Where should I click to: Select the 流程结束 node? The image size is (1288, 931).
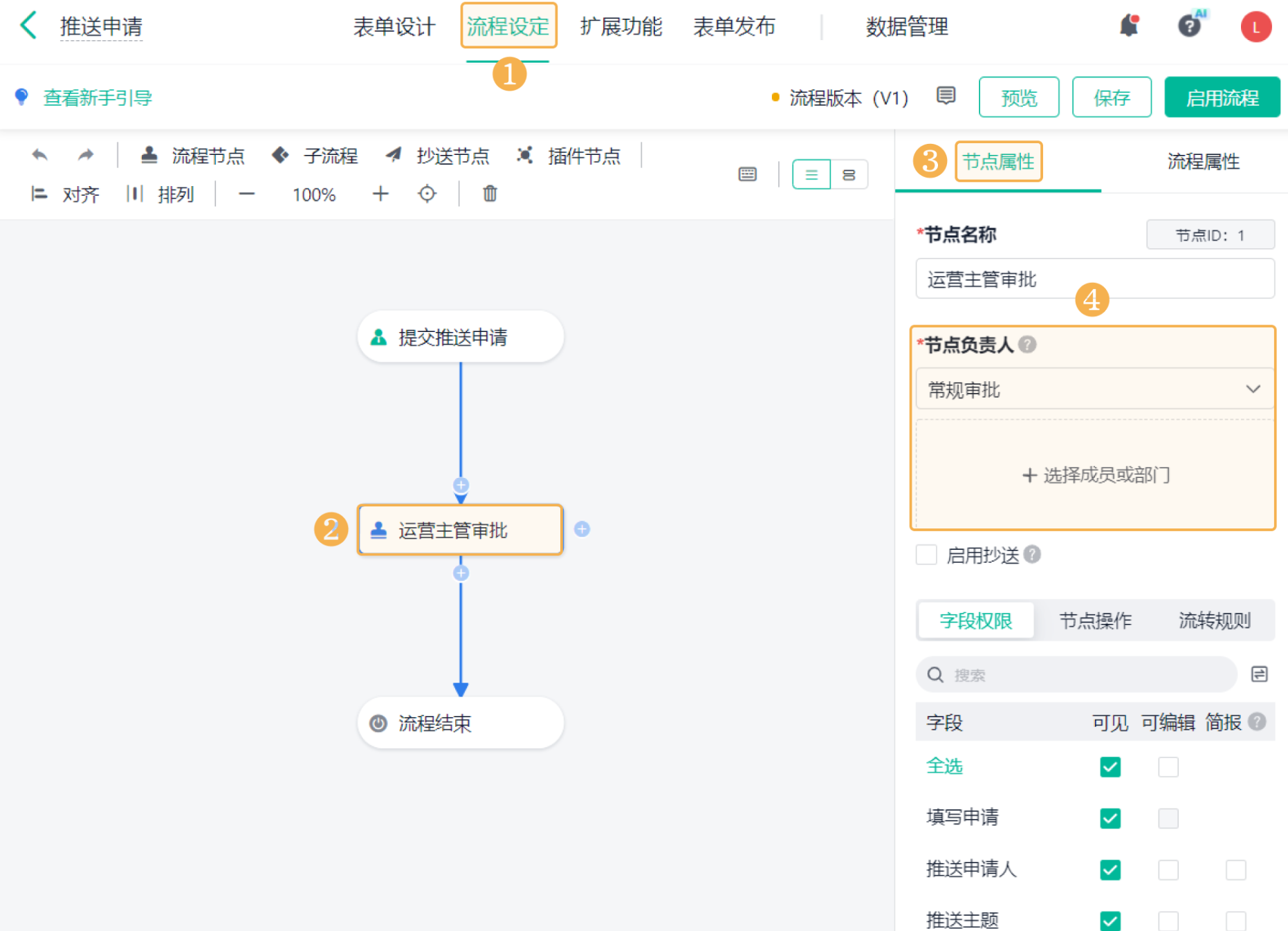tap(461, 723)
